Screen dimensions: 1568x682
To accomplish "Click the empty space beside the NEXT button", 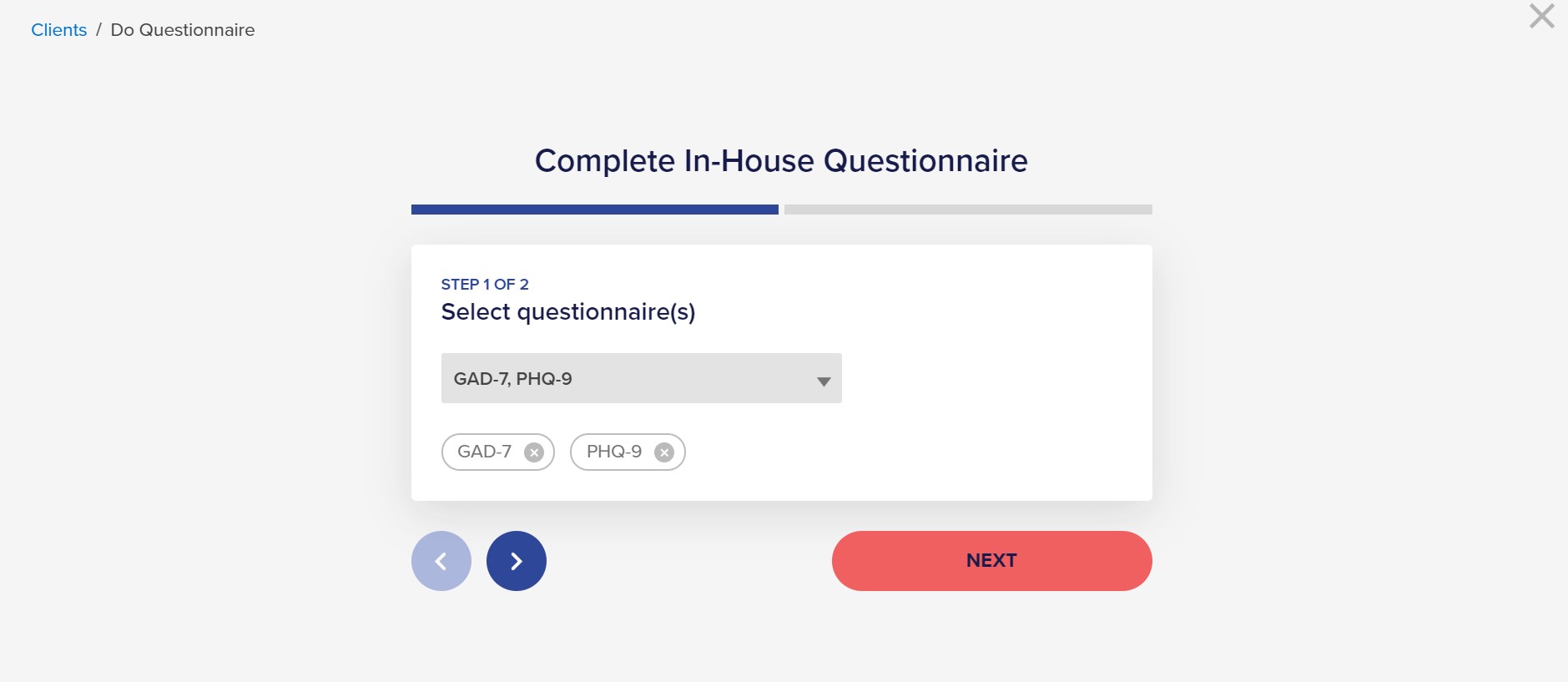I will click(x=688, y=561).
